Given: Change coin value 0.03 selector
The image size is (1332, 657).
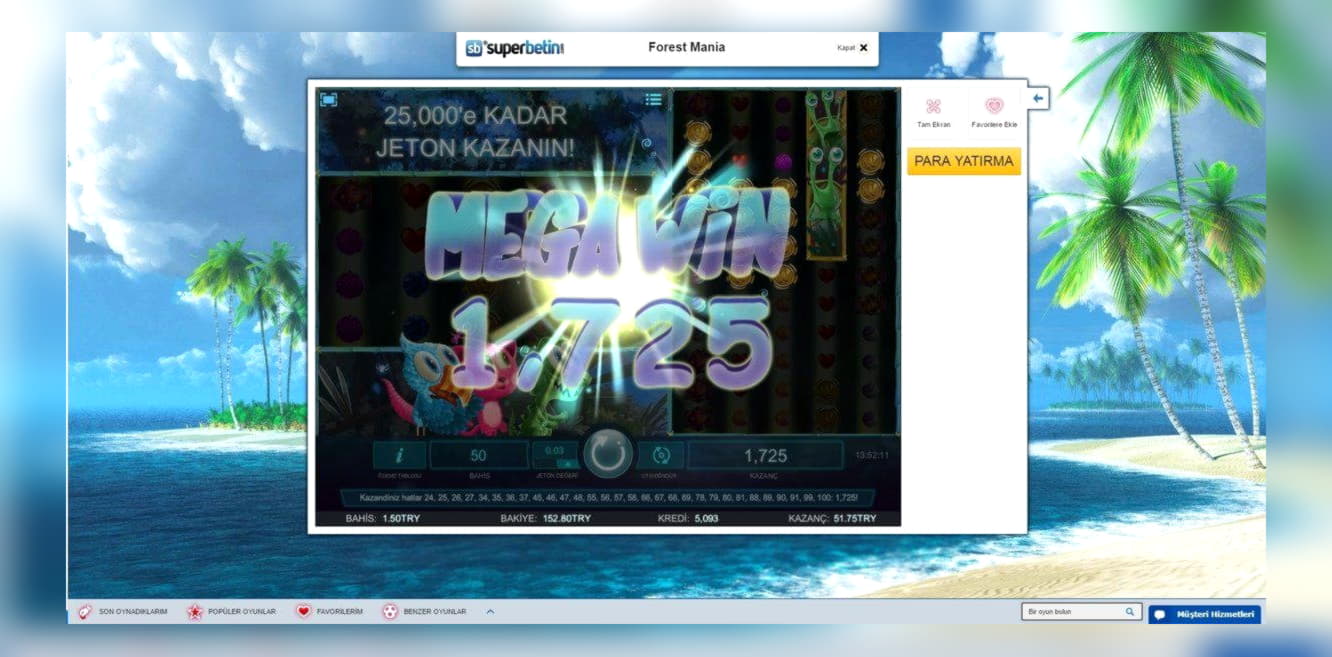Looking at the screenshot, I should [x=555, y=455].
